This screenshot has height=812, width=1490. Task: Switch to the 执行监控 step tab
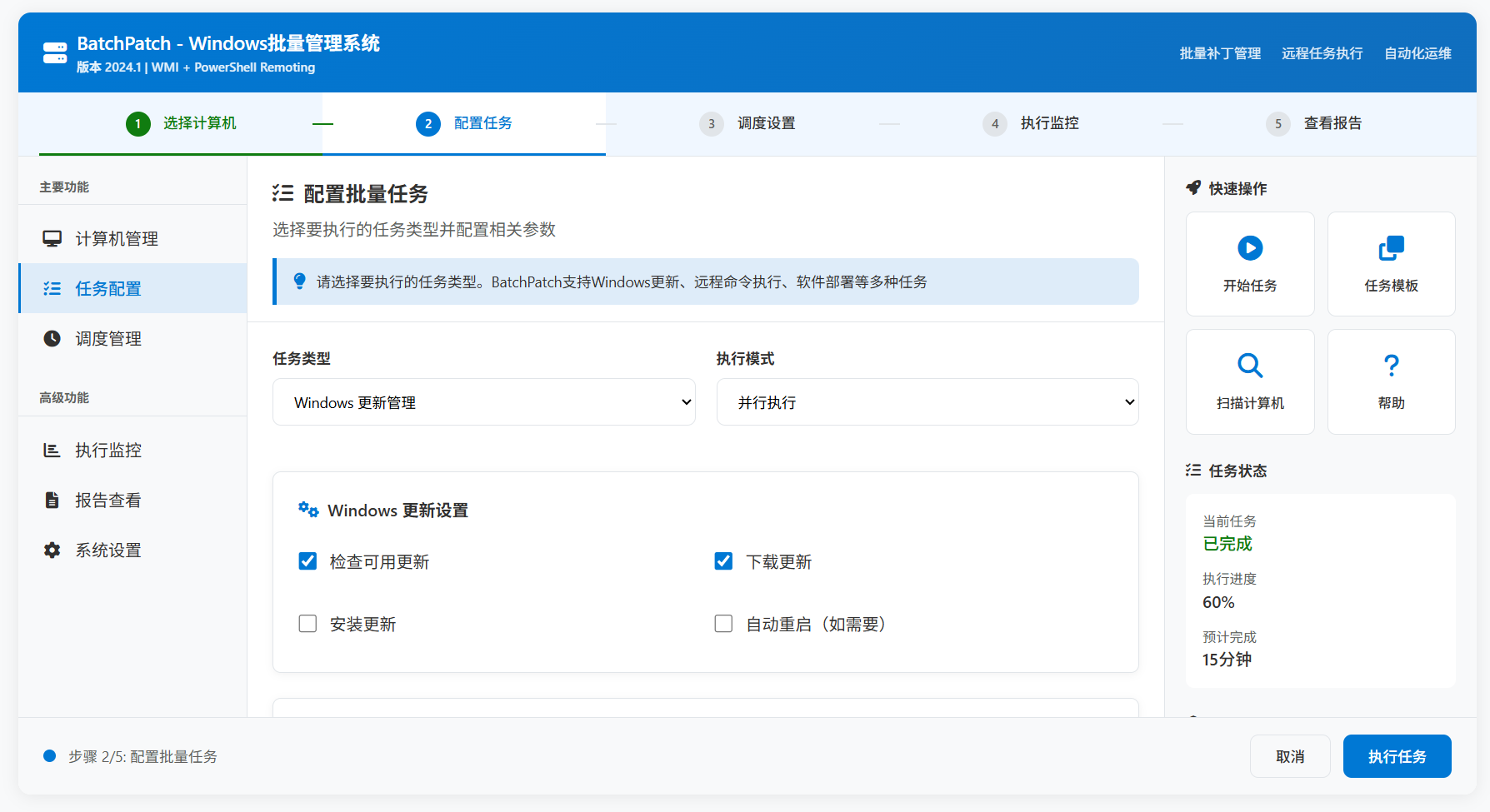pos(1031,124)
